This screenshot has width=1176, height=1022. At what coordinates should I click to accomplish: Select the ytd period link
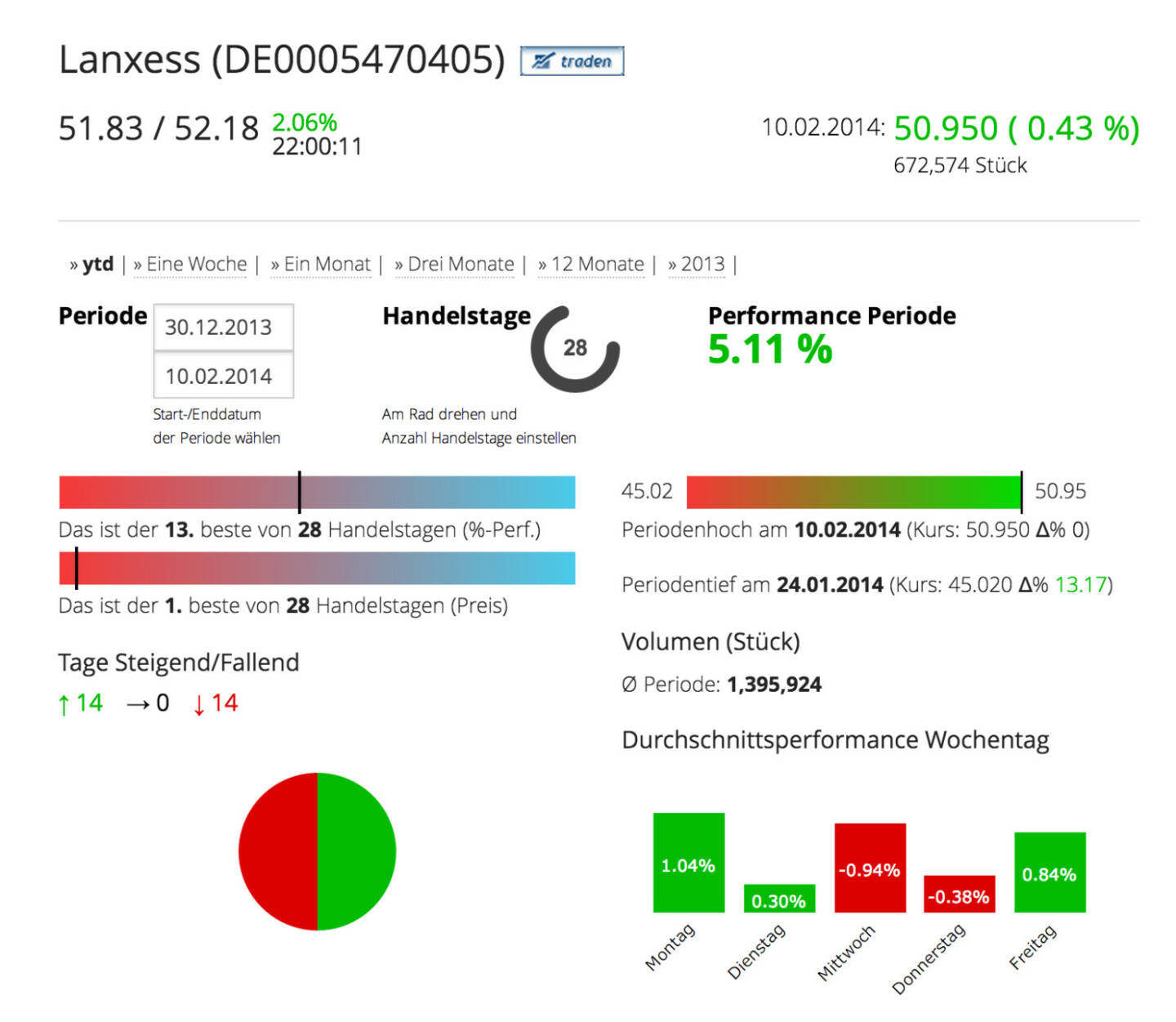pyautogui.click(x=97, y=264)
